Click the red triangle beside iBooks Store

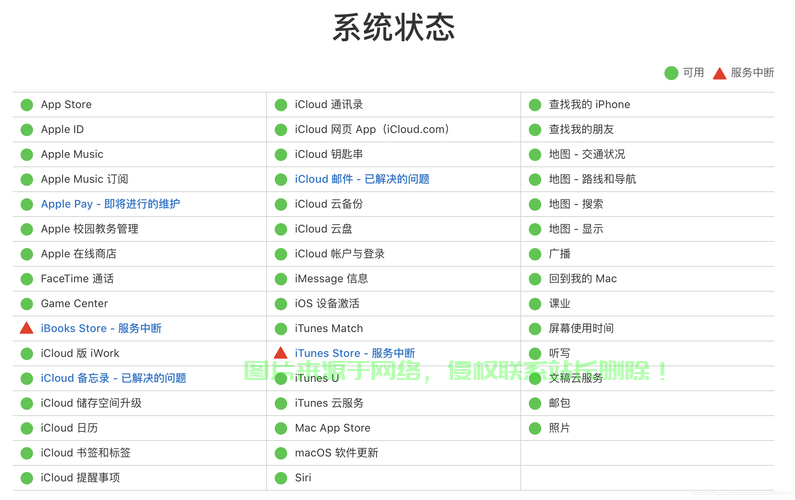[x=26, y=328]
